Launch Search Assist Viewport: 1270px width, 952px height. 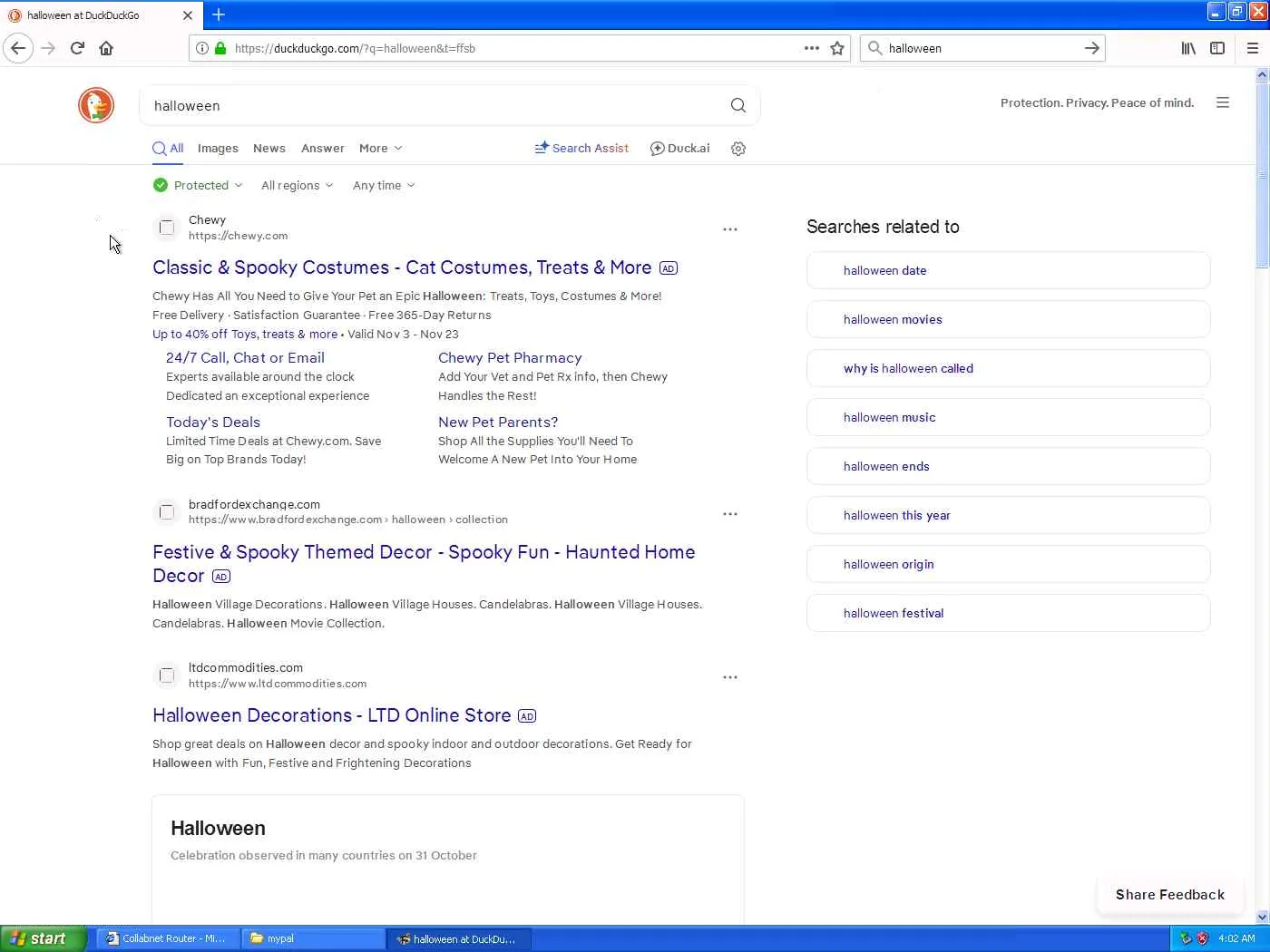tap(581, 149)
